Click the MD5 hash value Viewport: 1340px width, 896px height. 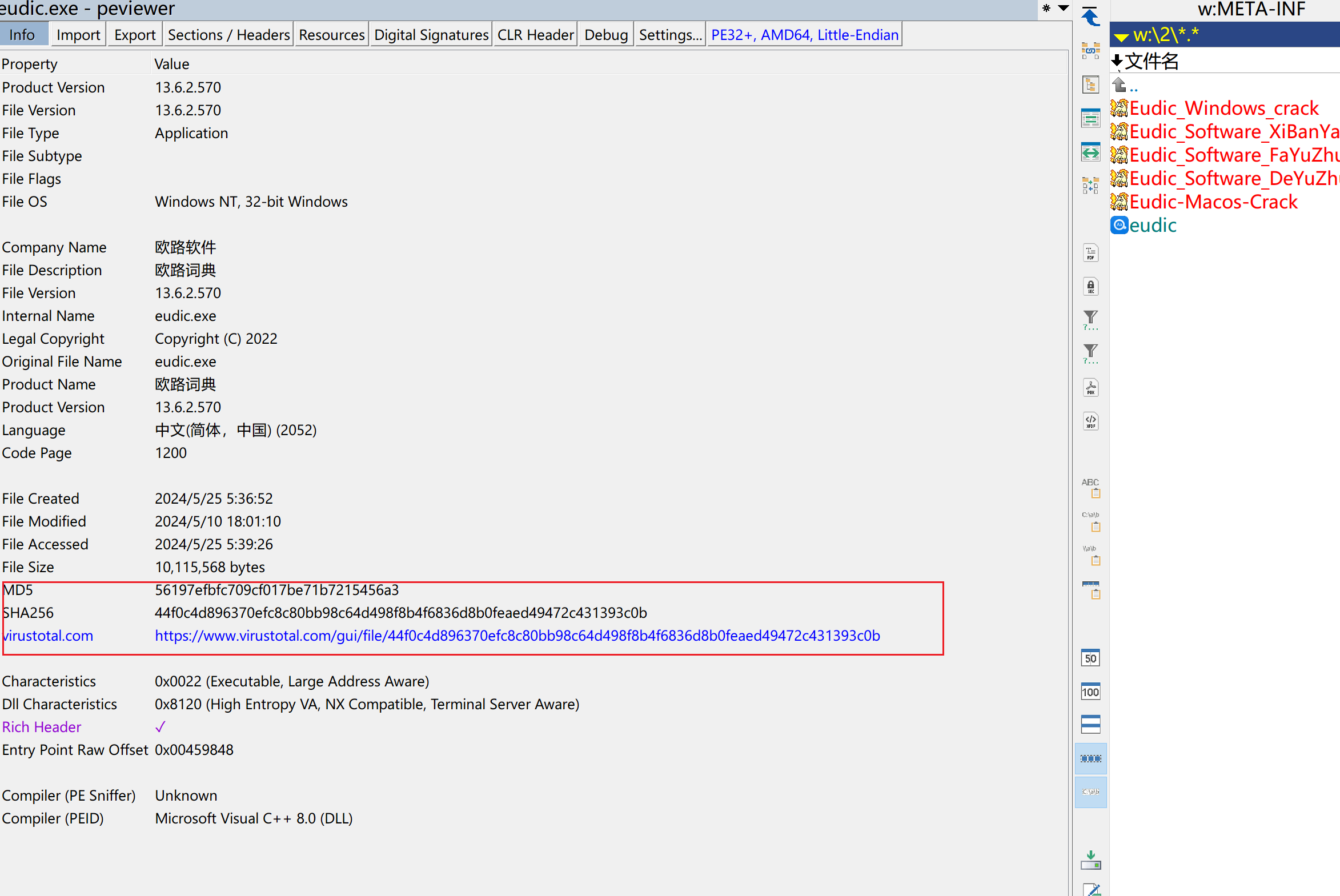pos(276,590)
